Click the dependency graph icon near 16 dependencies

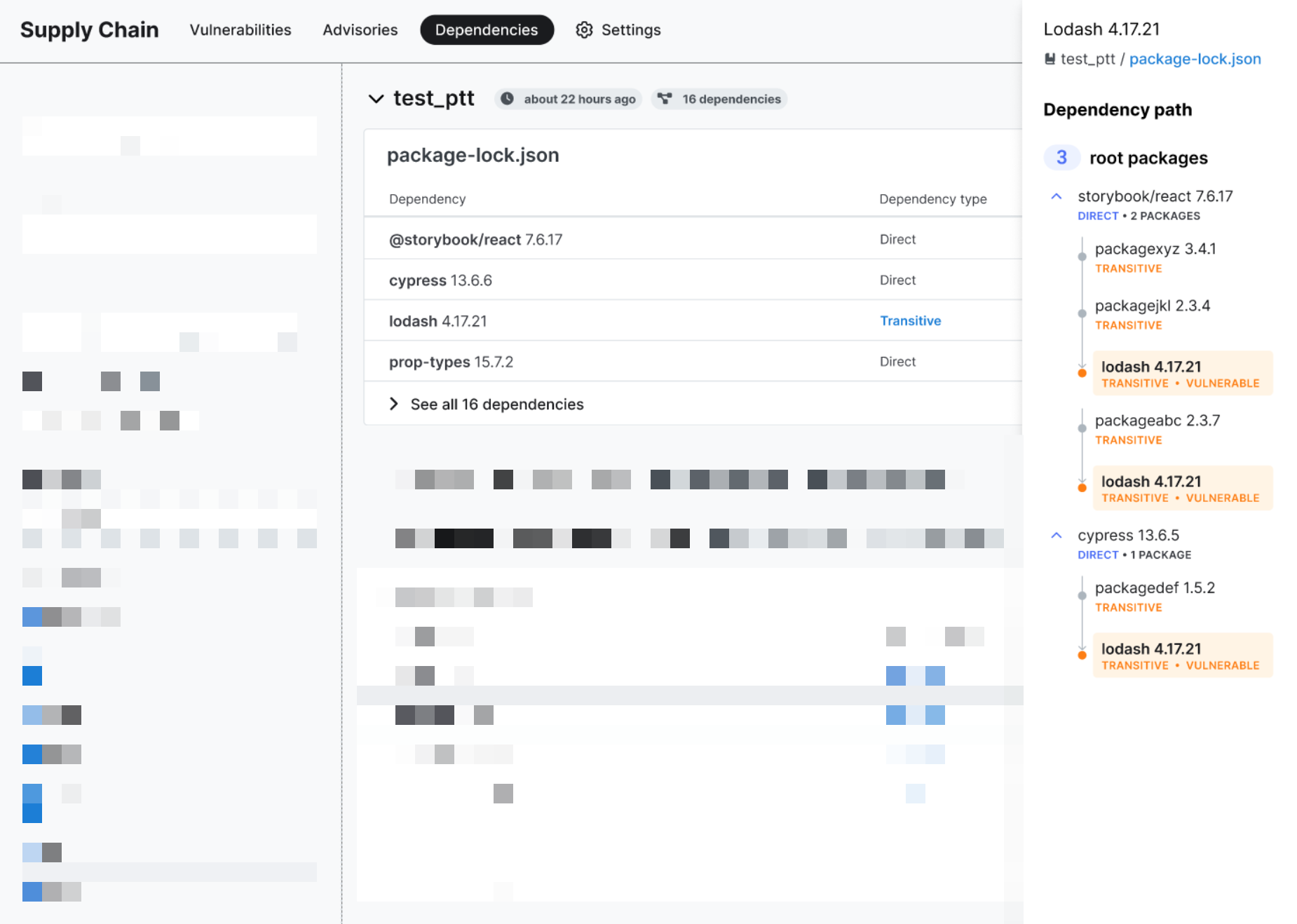pos(665,99)
